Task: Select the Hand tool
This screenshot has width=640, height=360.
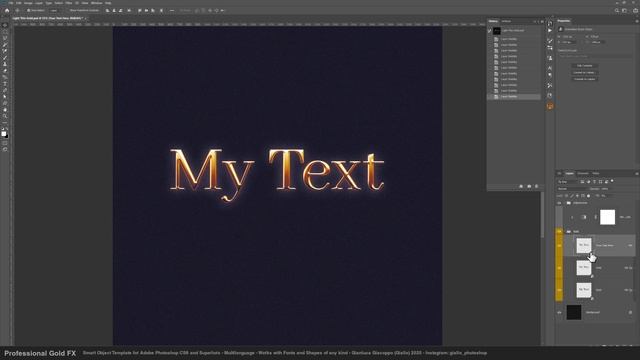Action: pyautogui.click(x=5, y=110)
